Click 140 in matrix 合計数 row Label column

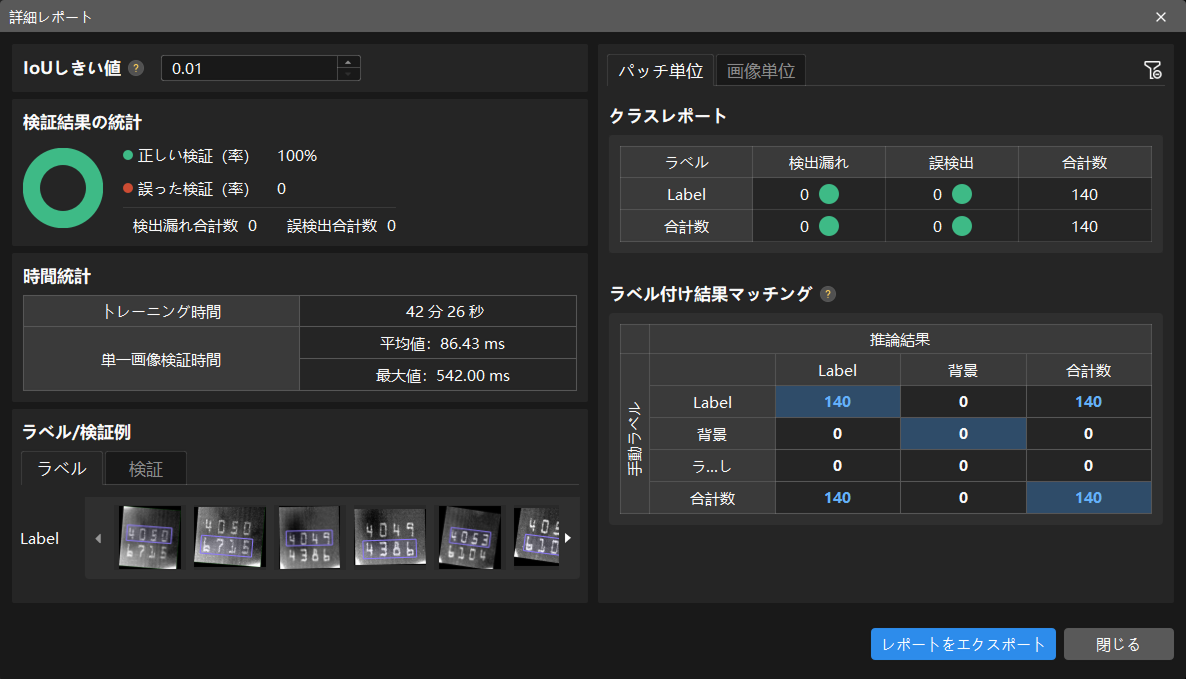coord(837,498)
